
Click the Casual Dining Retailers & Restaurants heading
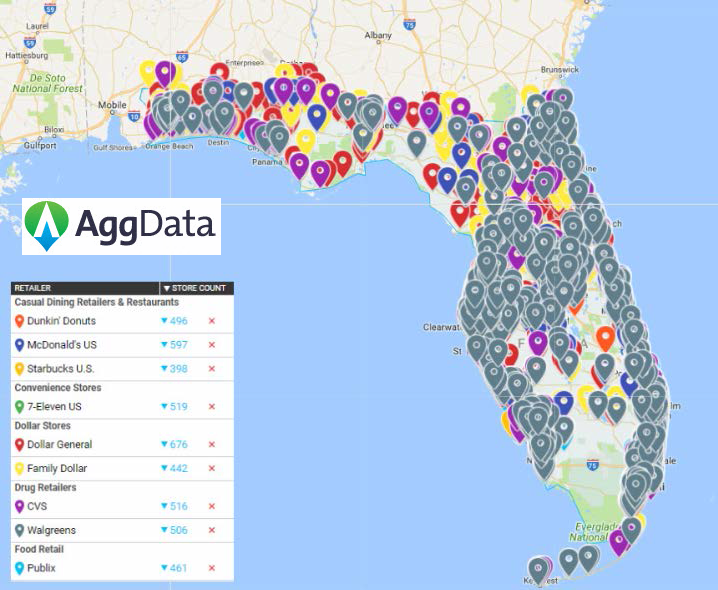97,302
